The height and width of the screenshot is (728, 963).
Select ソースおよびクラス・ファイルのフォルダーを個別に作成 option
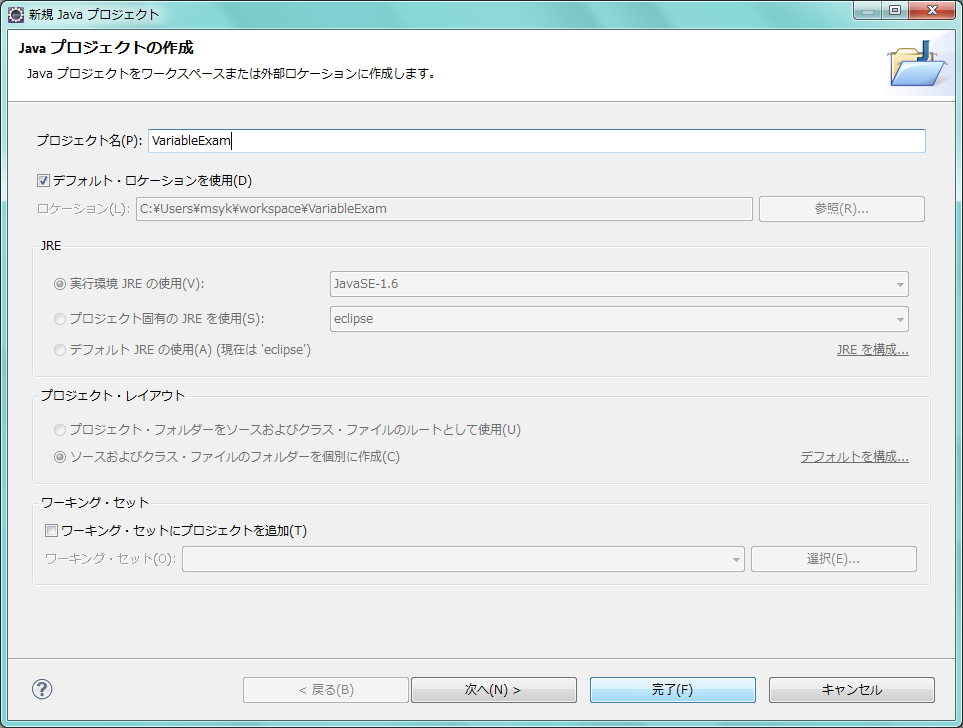[x=61, y=457]
